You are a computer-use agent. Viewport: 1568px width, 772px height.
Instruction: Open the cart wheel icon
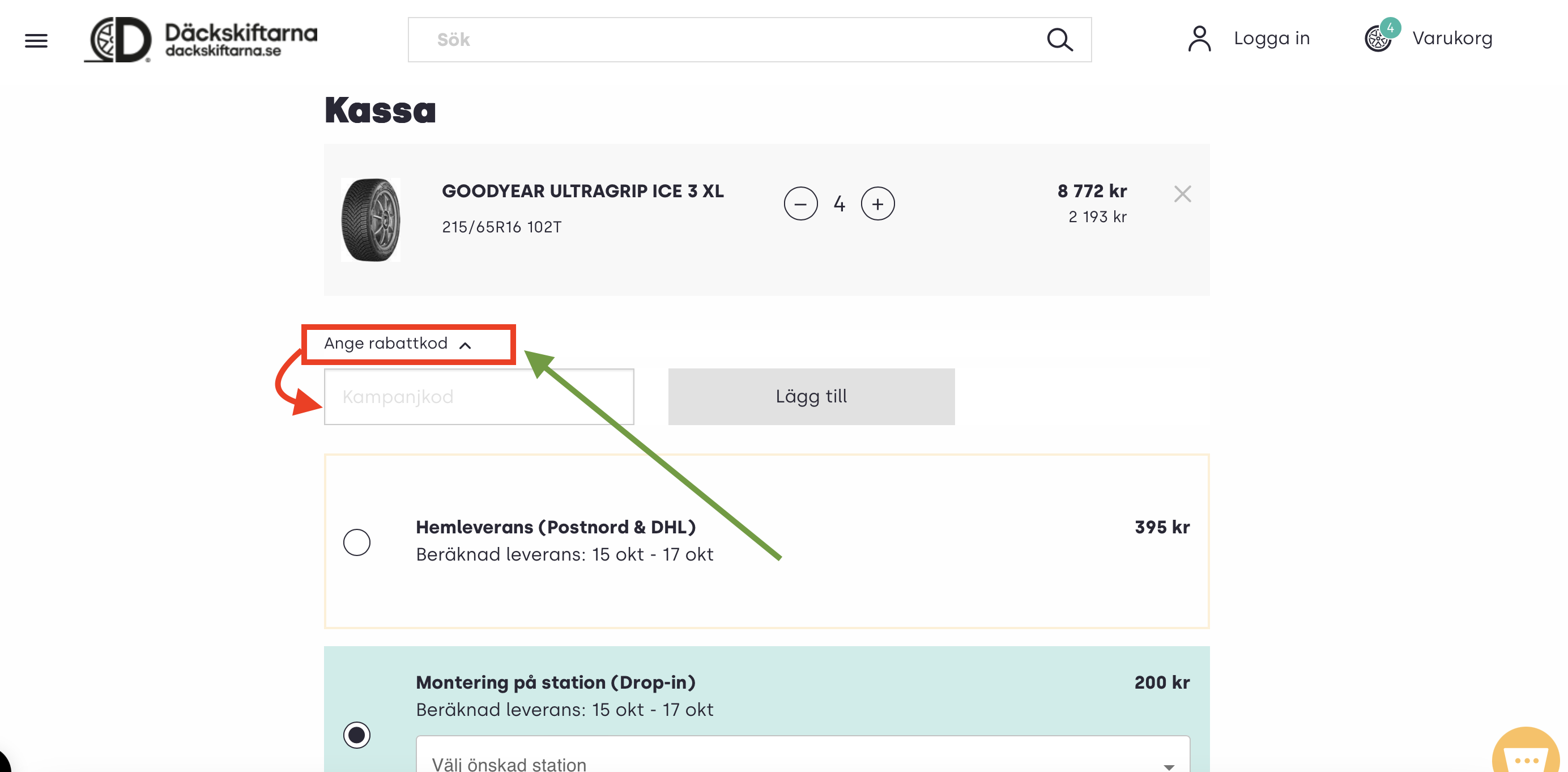point(1378,39)
